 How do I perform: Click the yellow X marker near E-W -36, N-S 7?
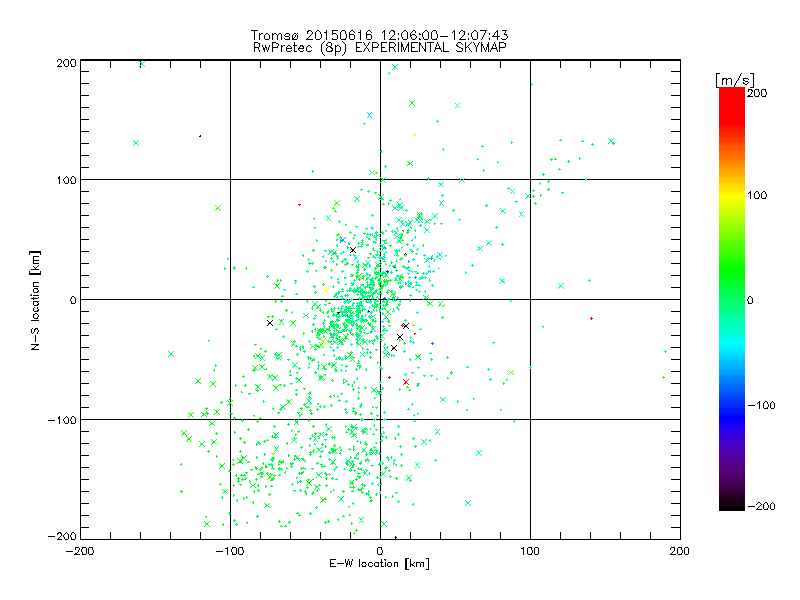click(326, 291)
